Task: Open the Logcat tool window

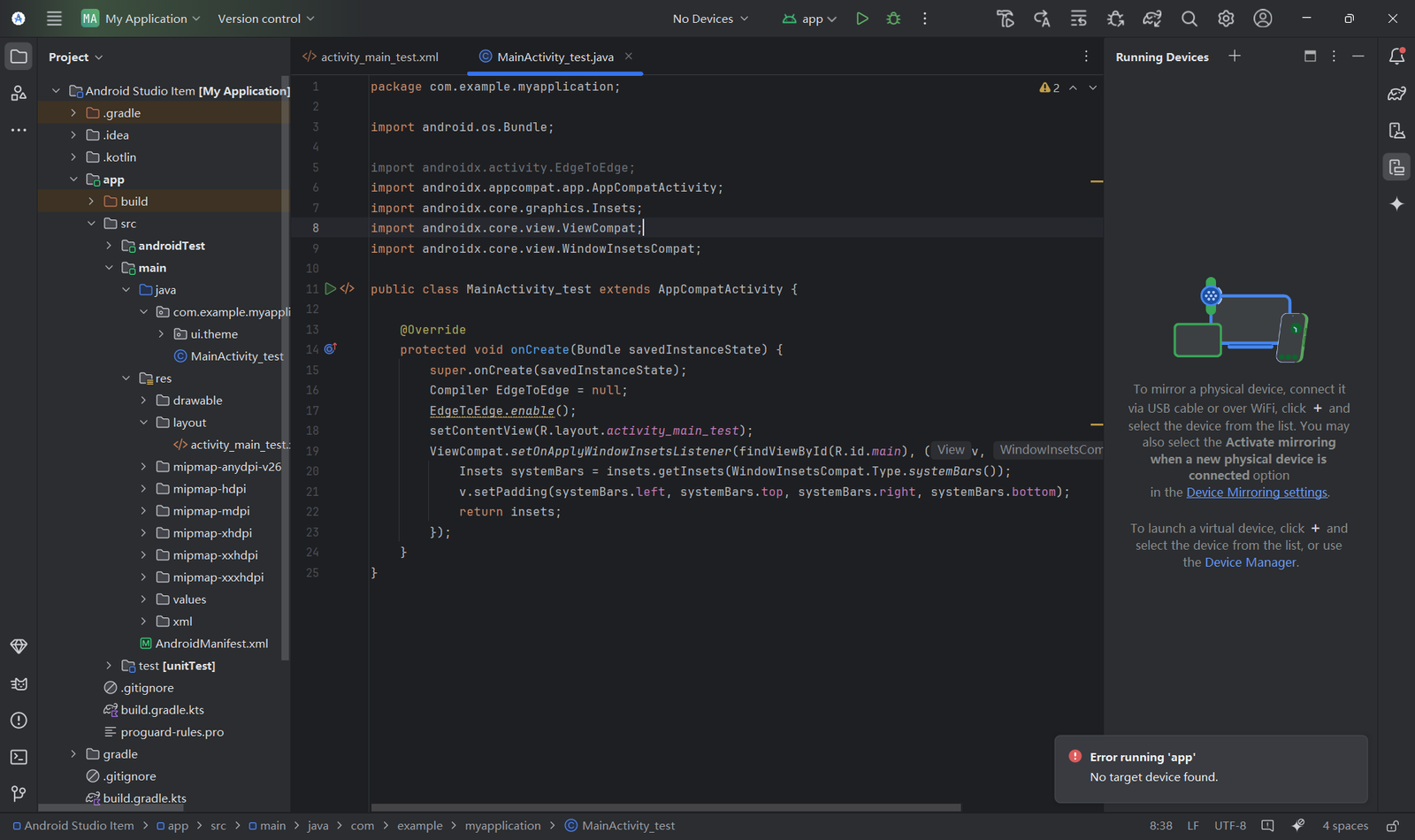Action: tap(19, 683)
